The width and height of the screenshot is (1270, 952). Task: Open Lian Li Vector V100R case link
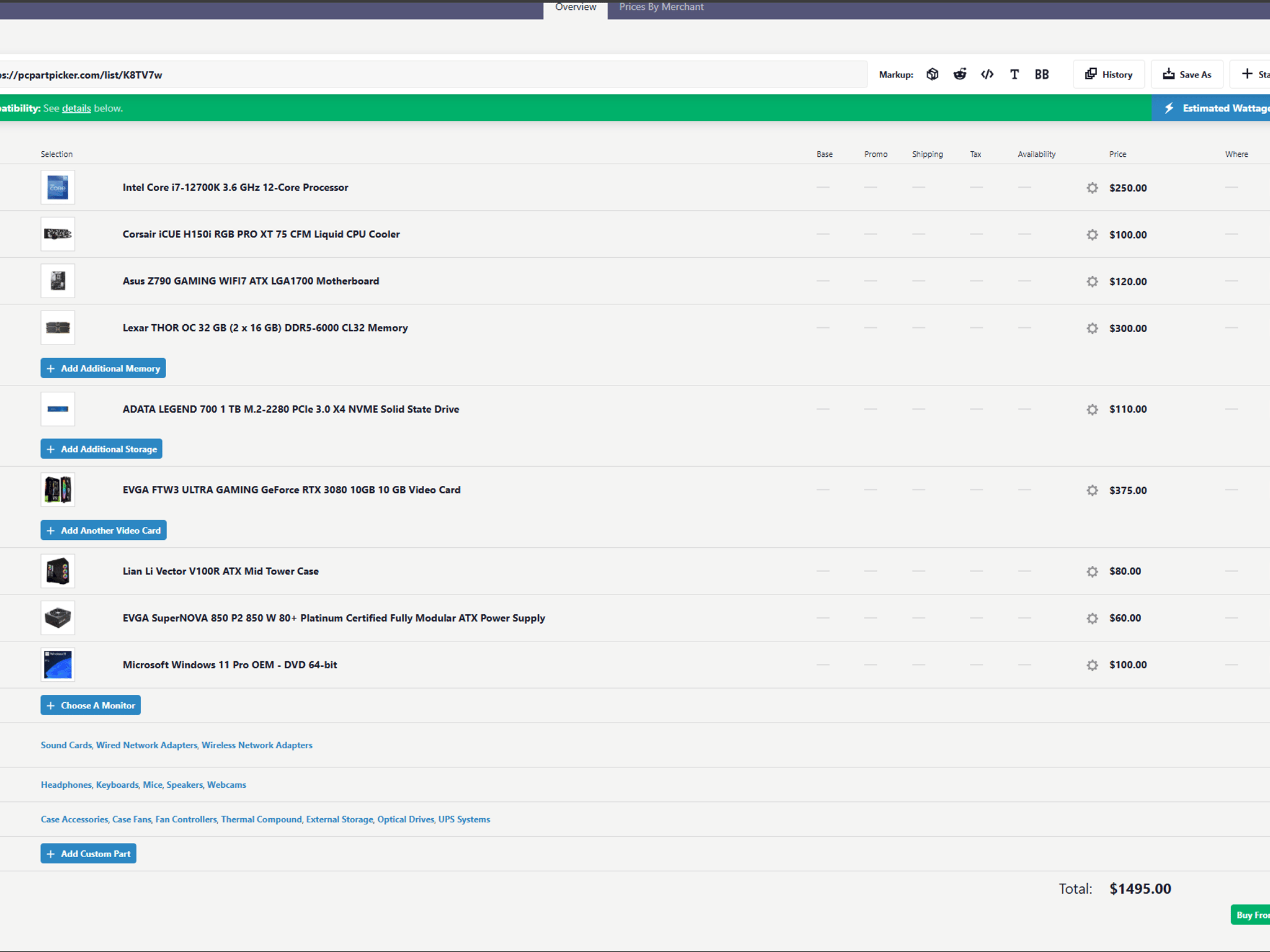(221, 571)
